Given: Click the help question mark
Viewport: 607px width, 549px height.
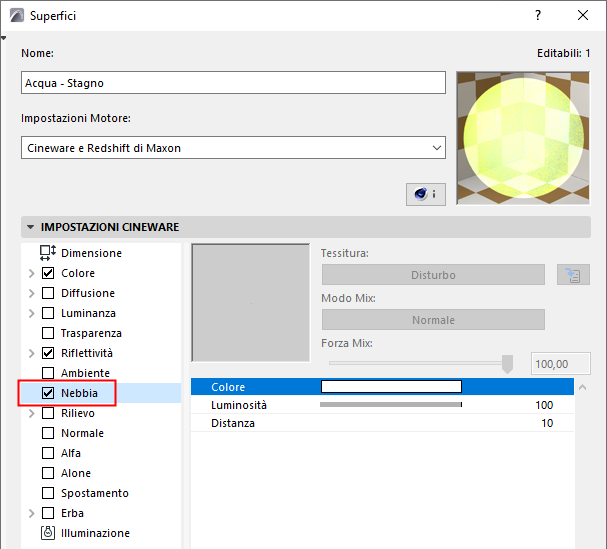Looking at the screenshot, I should point(538,15).
